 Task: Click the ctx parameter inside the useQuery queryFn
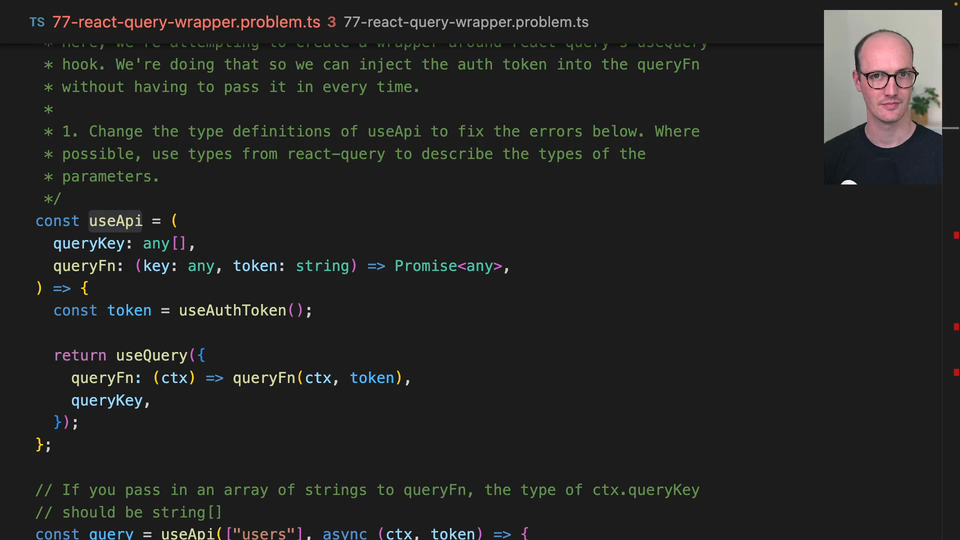pos(174,378)
